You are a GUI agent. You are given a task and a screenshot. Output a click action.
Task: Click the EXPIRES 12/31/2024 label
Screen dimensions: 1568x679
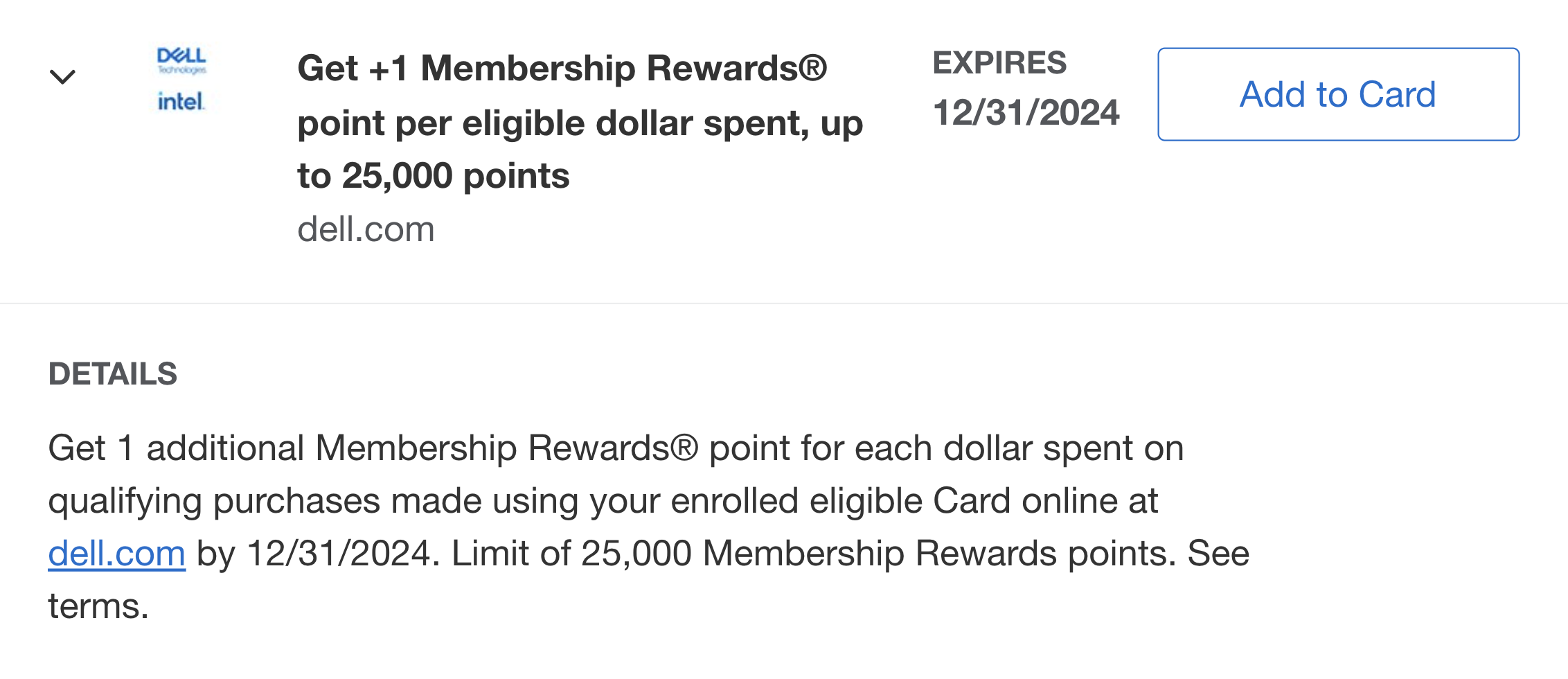click(x=1026, y=87)
